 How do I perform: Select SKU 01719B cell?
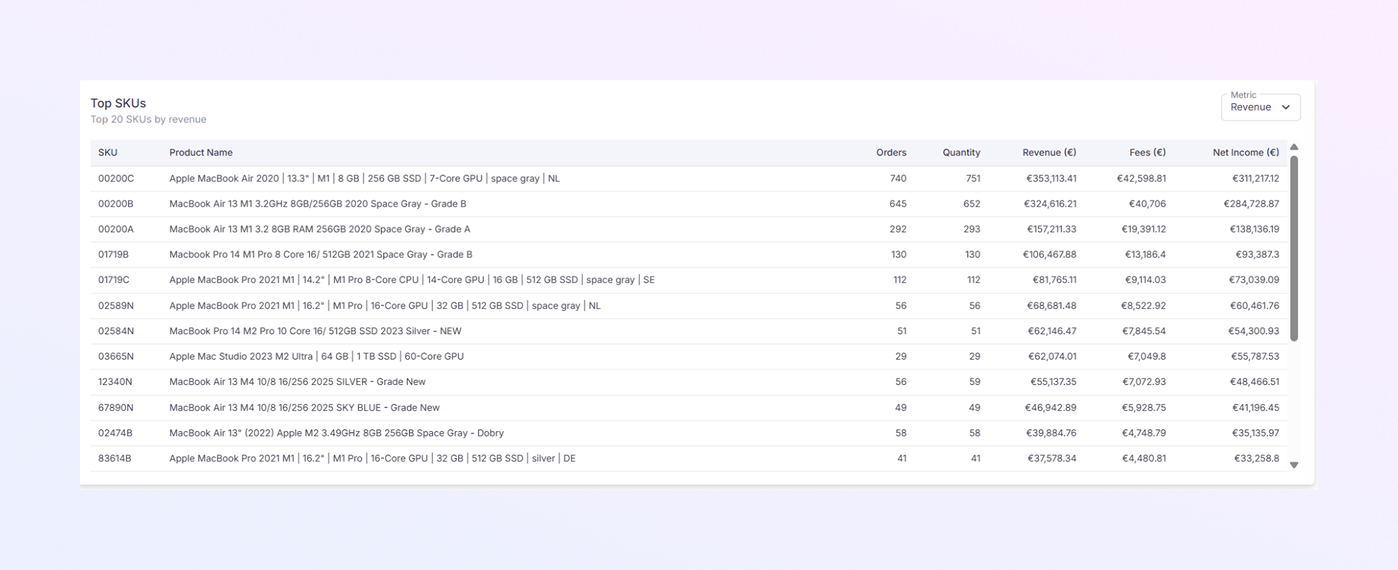click(x=114, y=255)
